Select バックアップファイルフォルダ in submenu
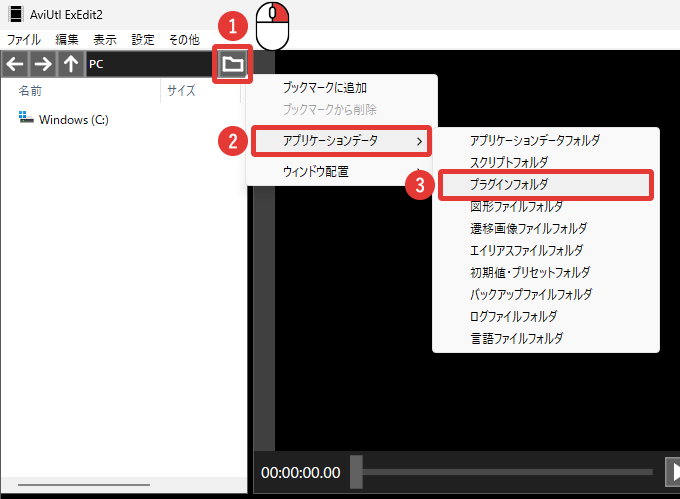Image resolution: width=680 pixels, height=499 pixels. pyautogui.click(x=546, y=295)
